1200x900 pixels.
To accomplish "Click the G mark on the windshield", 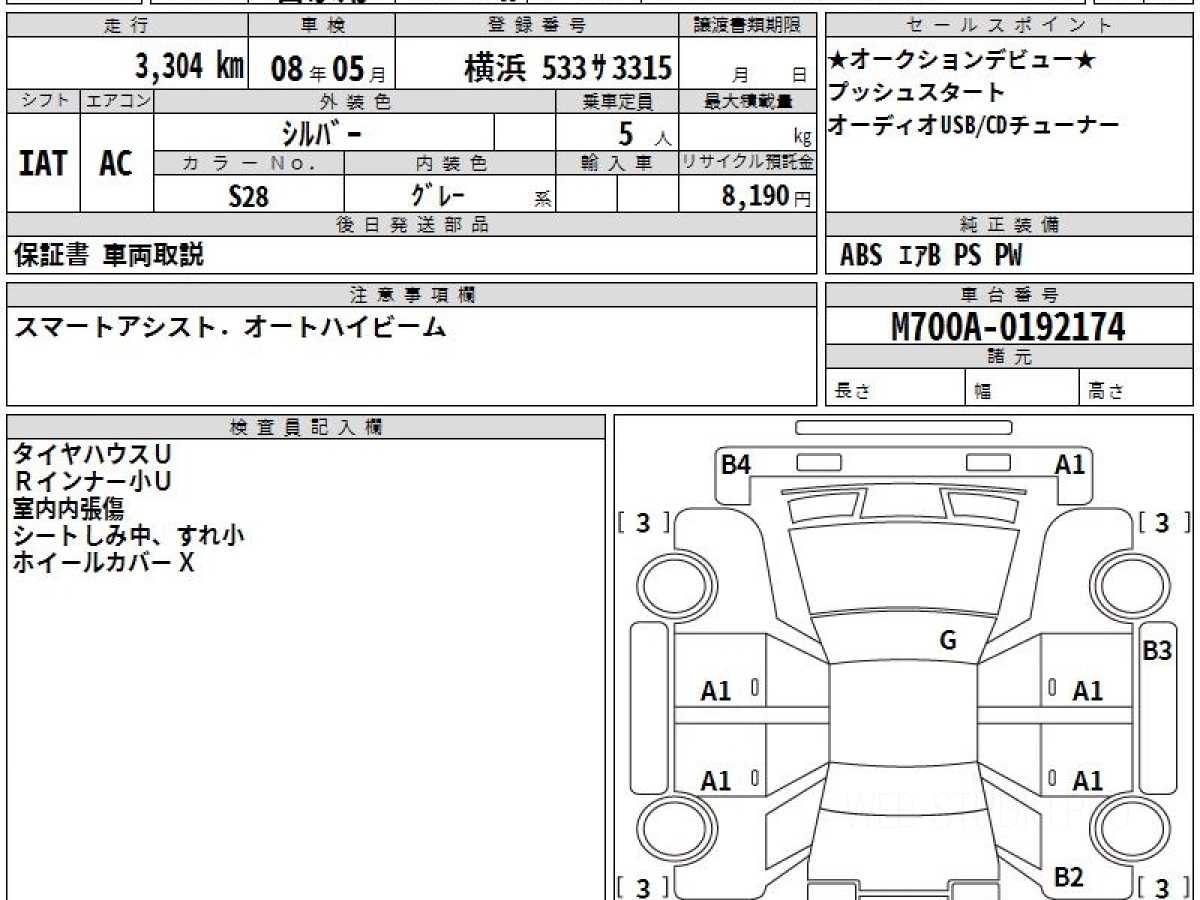I will coord(948,641).
